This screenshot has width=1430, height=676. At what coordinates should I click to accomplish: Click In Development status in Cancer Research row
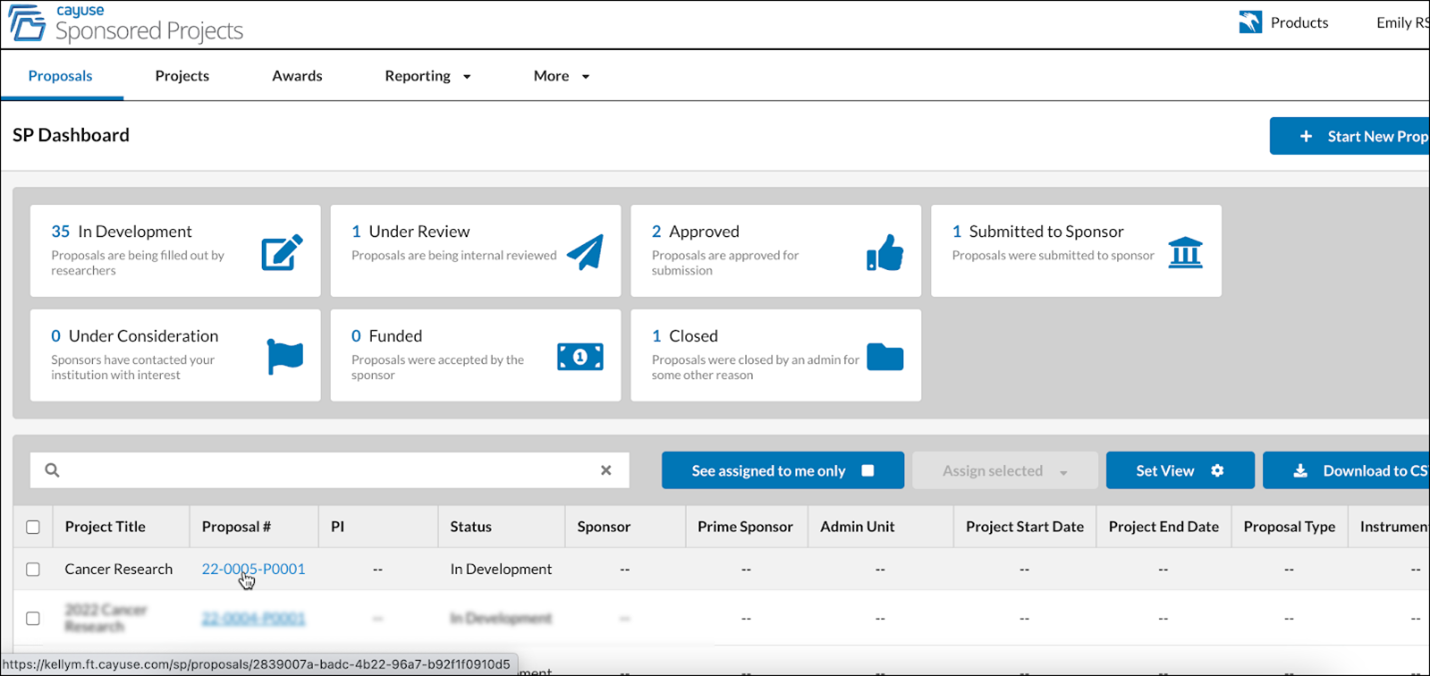[501, 569]
